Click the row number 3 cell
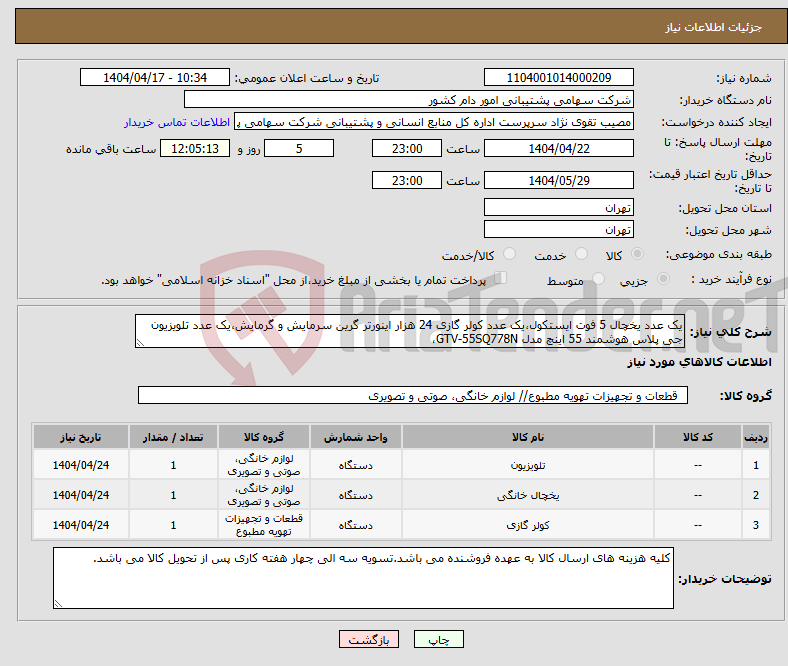 [755, 525]
